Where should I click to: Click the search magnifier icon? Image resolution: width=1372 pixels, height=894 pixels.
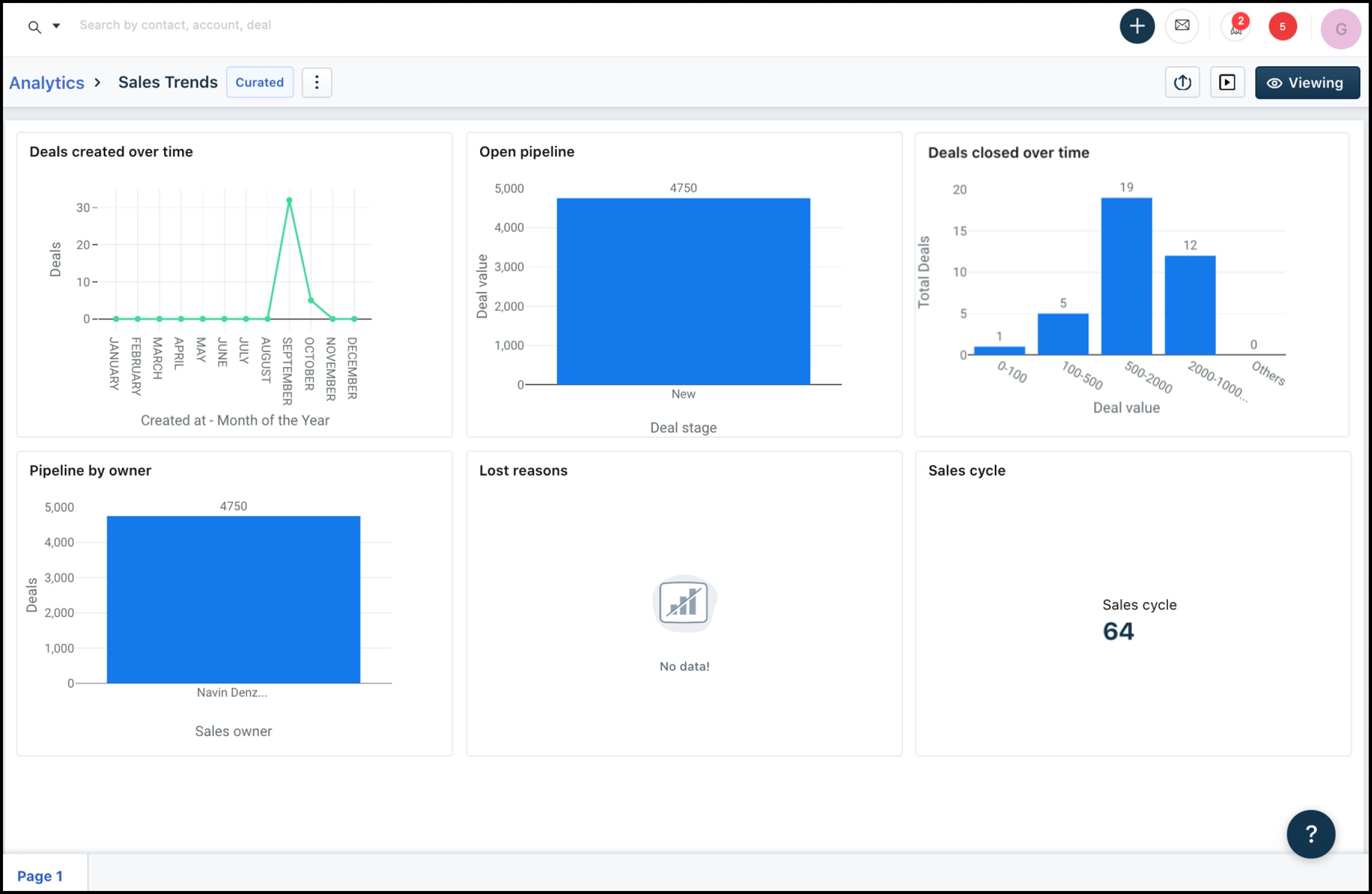(35, 27)
